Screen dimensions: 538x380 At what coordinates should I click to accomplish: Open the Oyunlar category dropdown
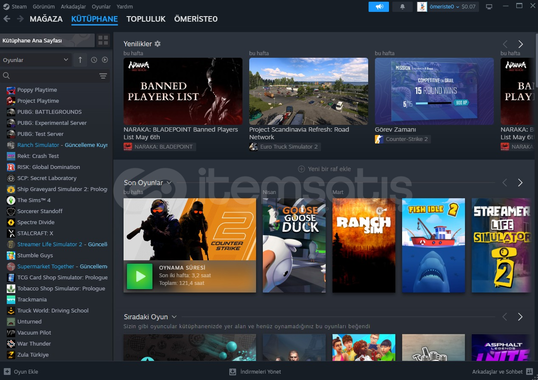(35, 60)
